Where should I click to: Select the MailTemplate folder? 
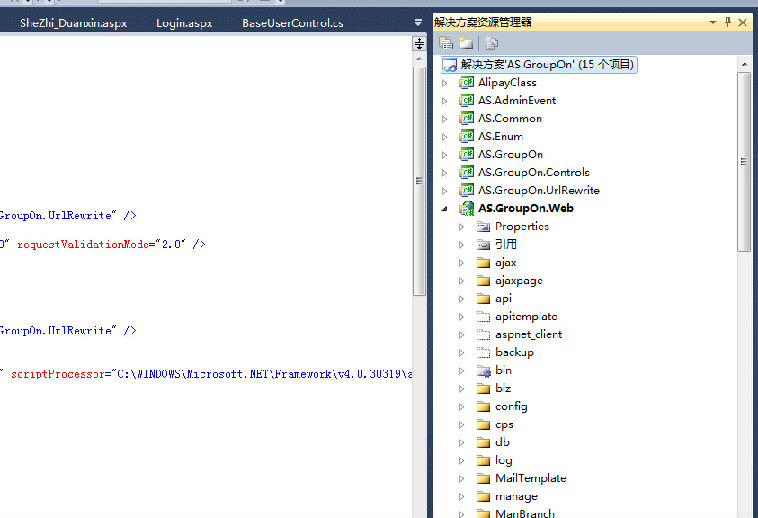(530, 478)
